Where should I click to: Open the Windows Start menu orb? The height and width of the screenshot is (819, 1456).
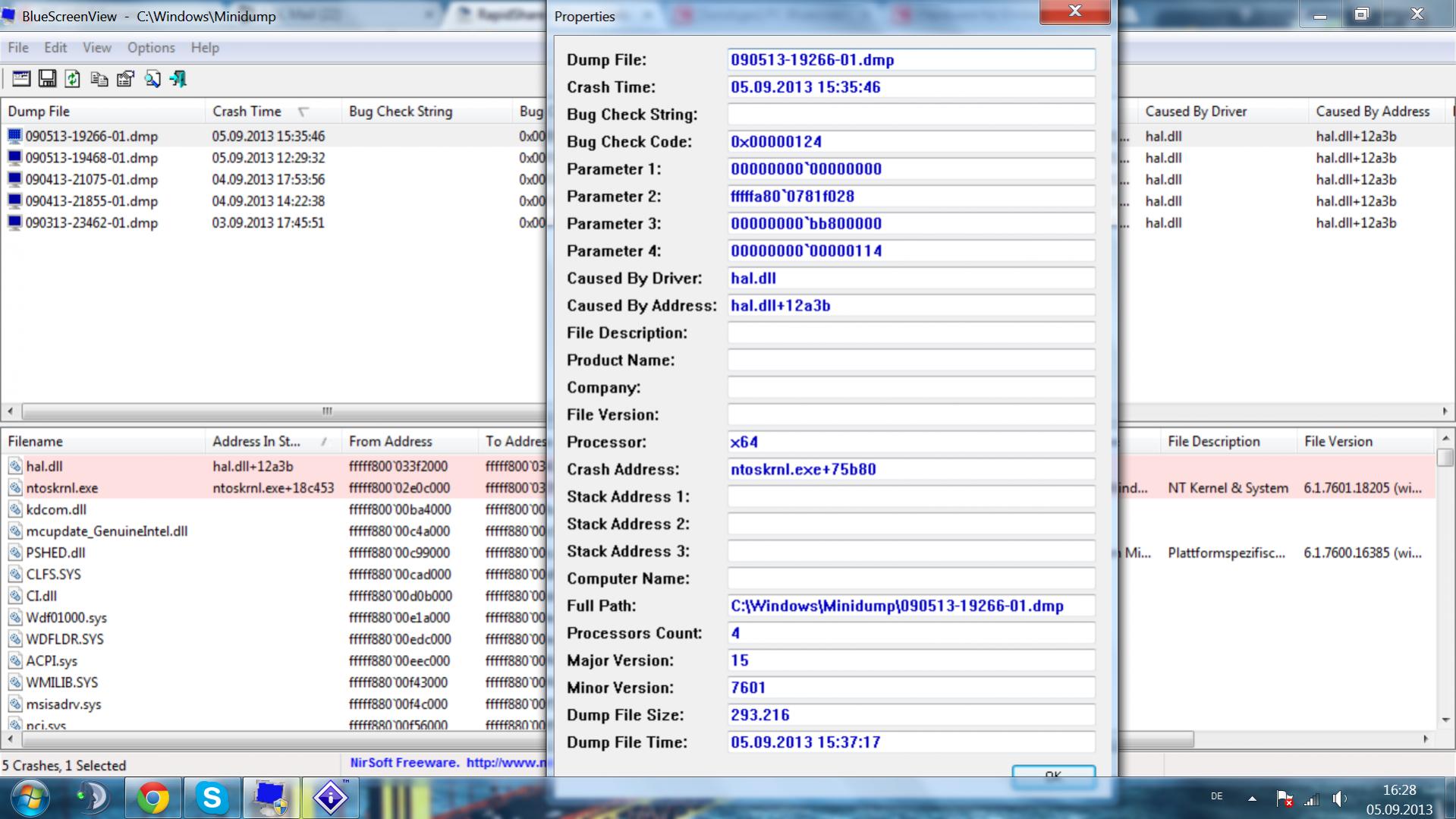[x=30, y=798]
